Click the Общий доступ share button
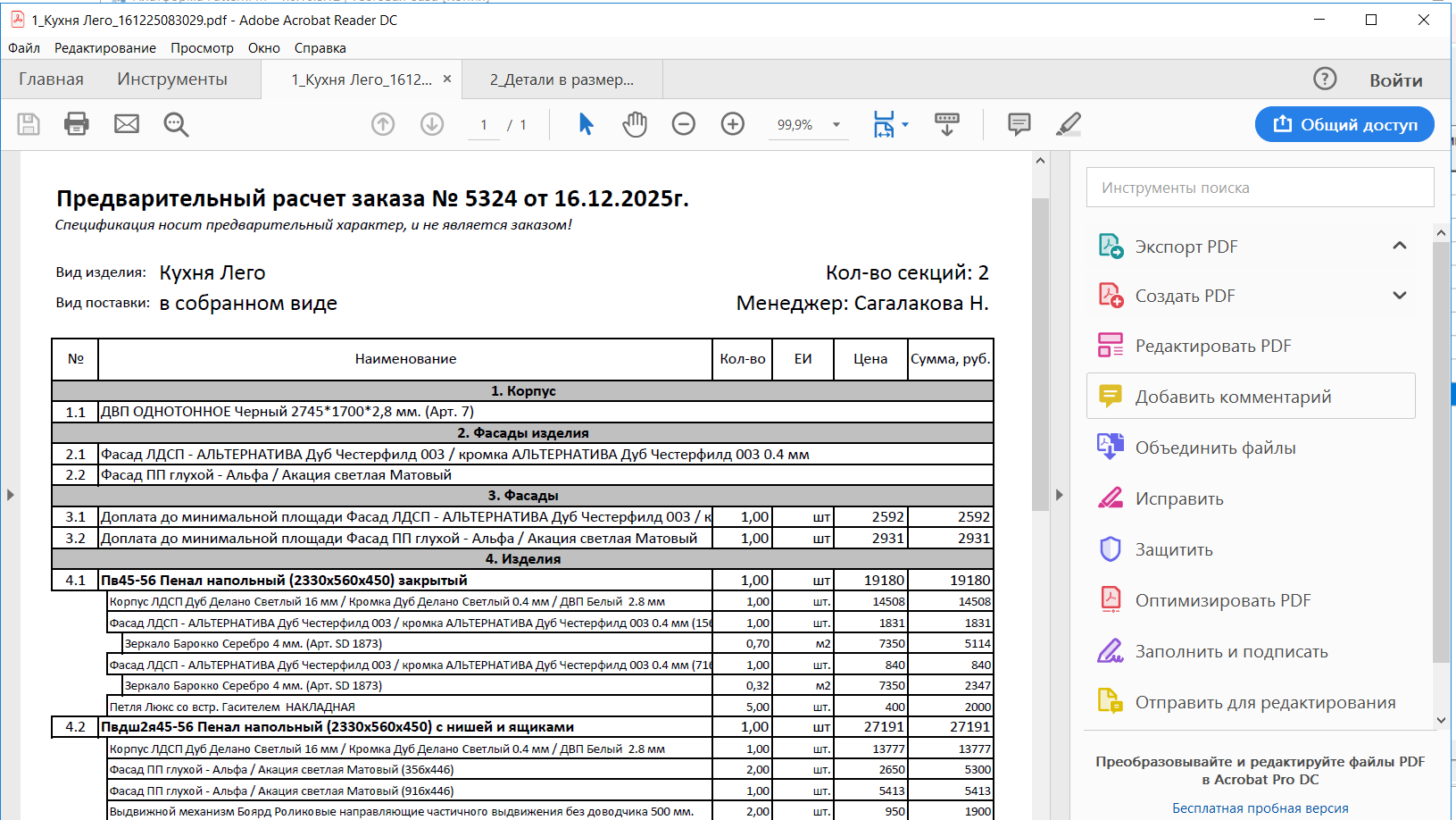Viewport: 1456px width, 820px height. pyautogui.click(x=1344, y=124)
